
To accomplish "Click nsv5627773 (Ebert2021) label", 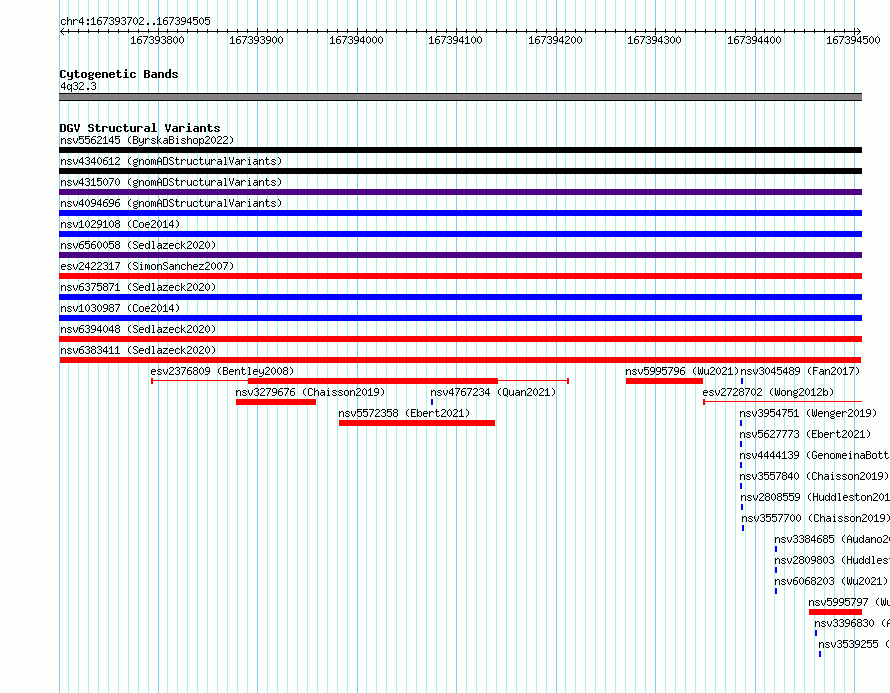I will coord(805,434).
